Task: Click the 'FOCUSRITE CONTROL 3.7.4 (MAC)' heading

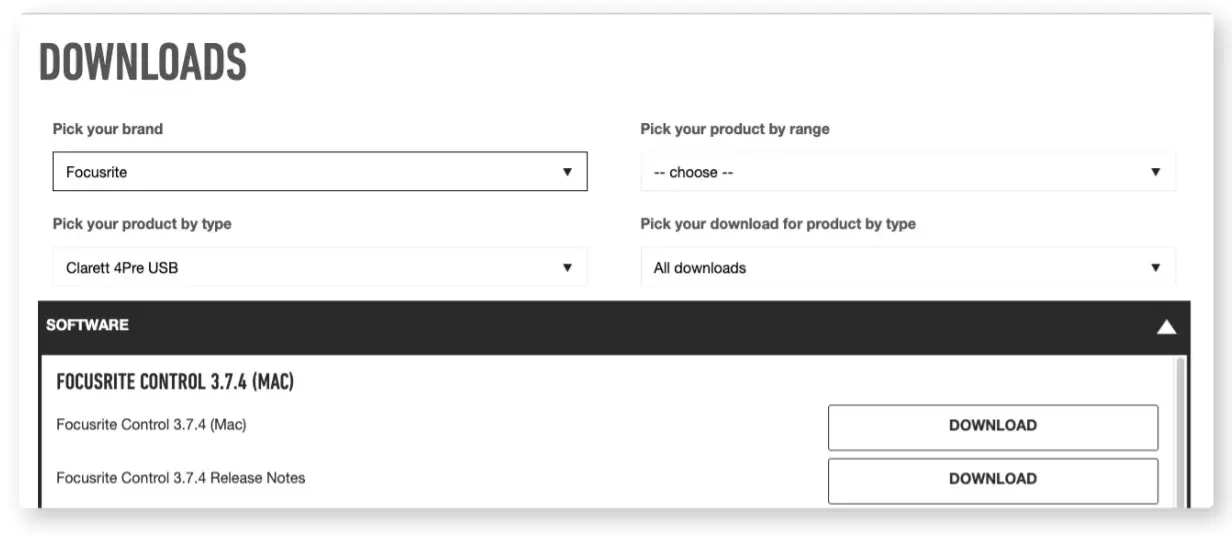Action: 175,382
